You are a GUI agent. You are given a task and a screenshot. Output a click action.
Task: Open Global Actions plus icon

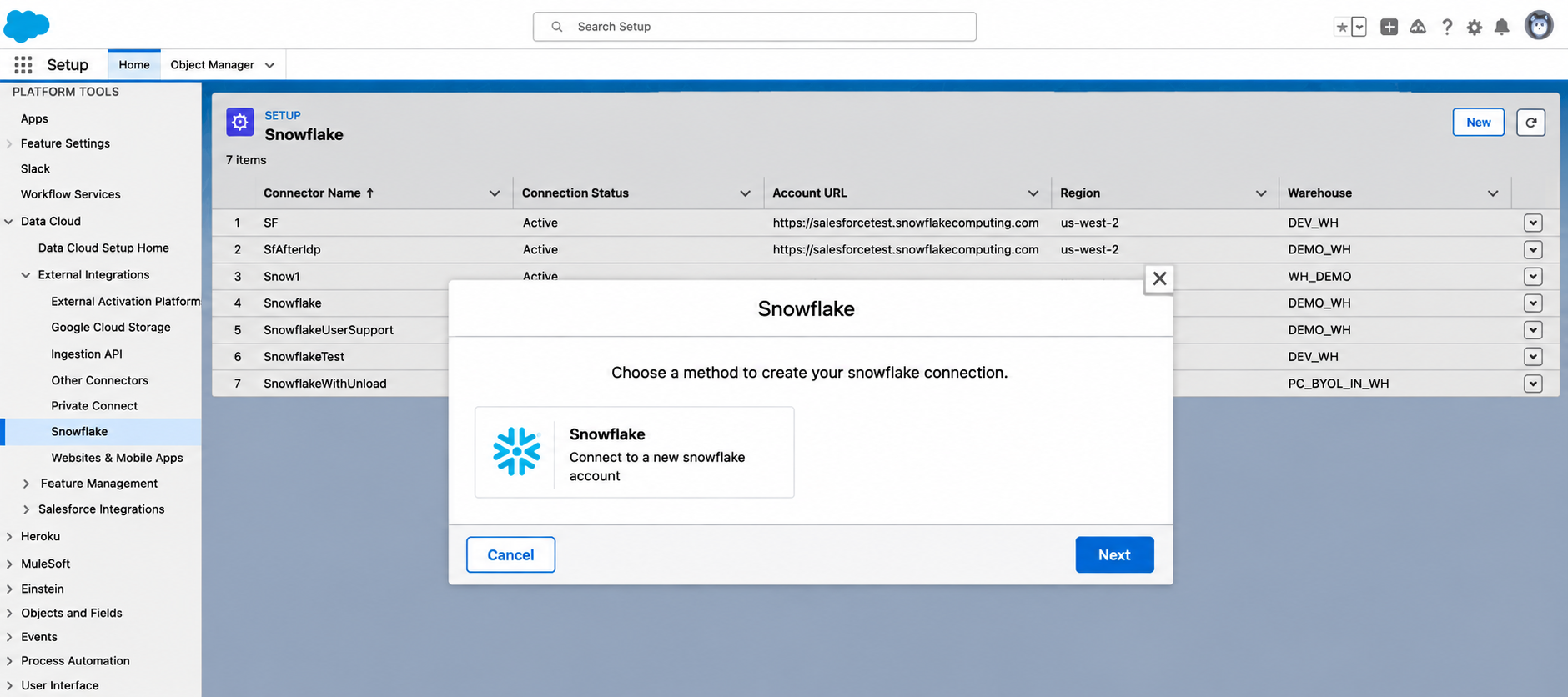1389,27
